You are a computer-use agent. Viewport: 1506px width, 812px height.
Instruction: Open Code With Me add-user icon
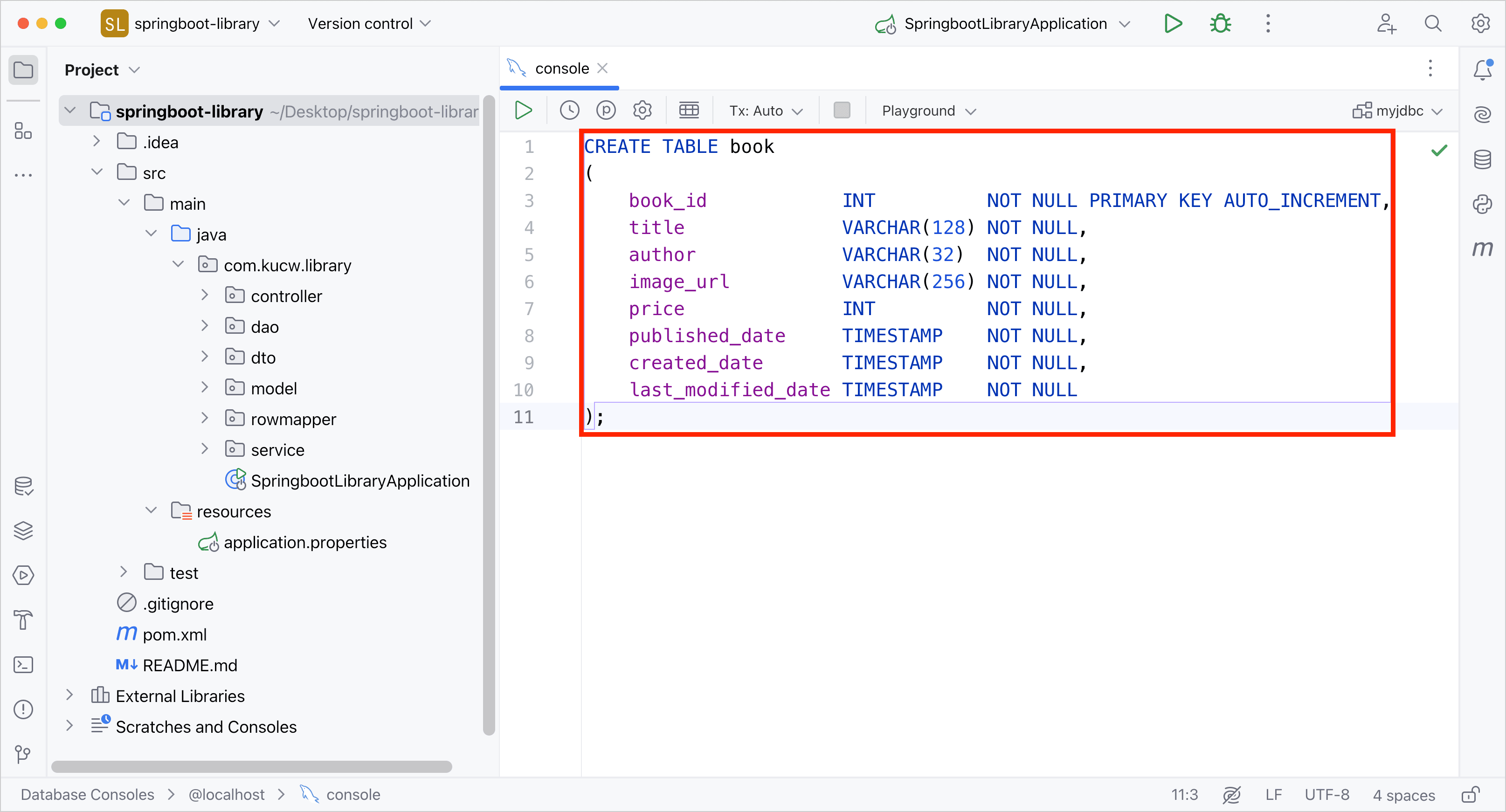[x=1386, y=23]
